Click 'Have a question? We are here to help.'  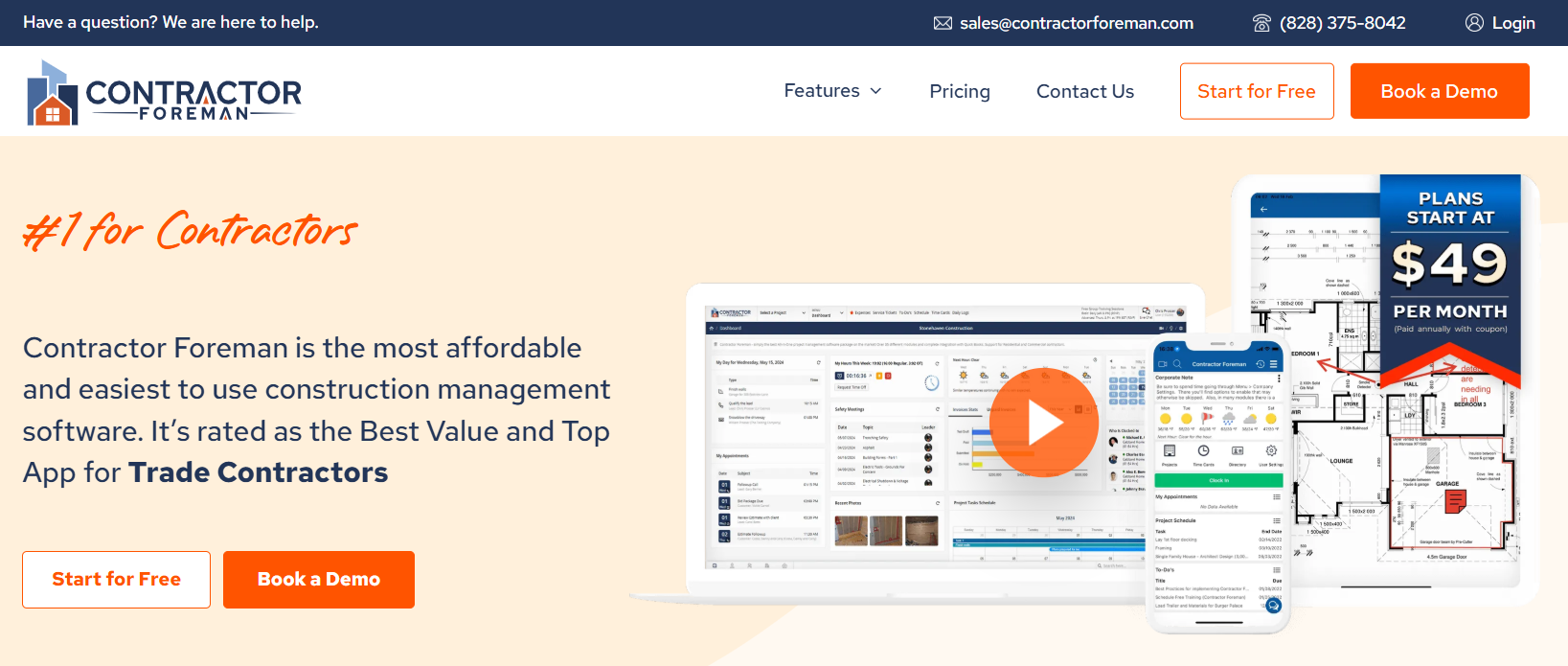point(170,22)
